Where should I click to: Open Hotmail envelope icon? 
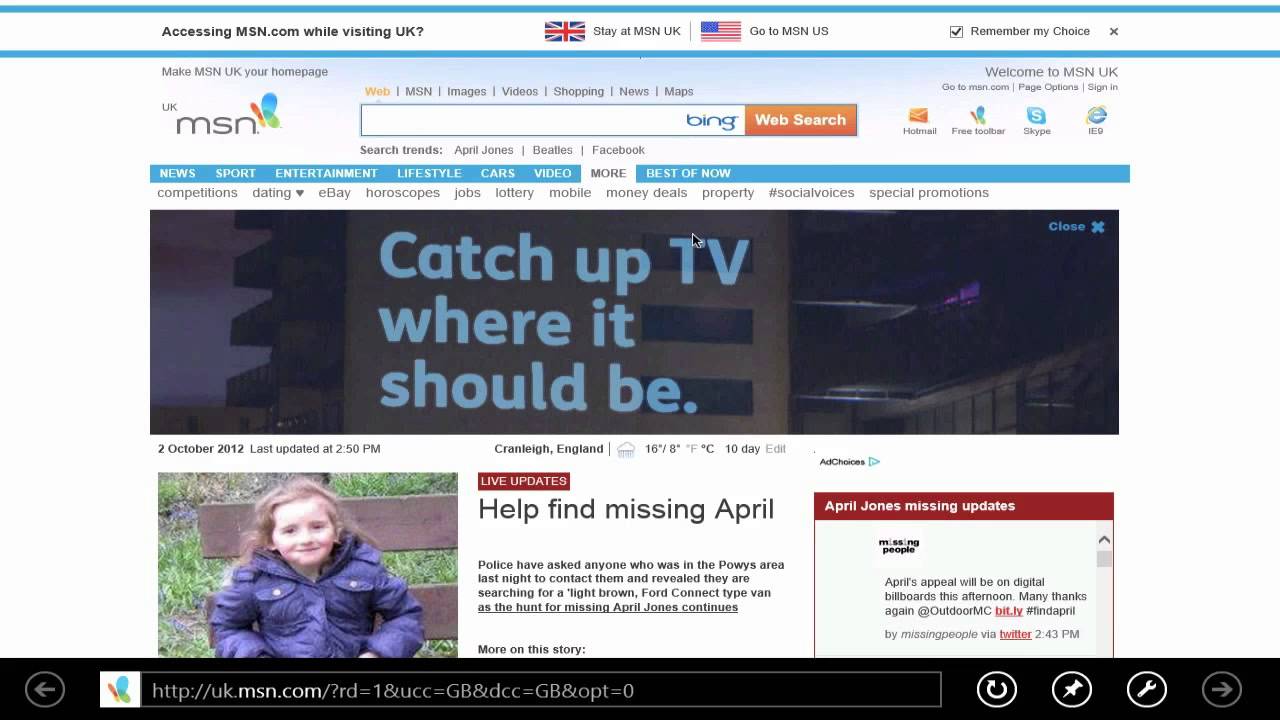[x=918, y=115]
